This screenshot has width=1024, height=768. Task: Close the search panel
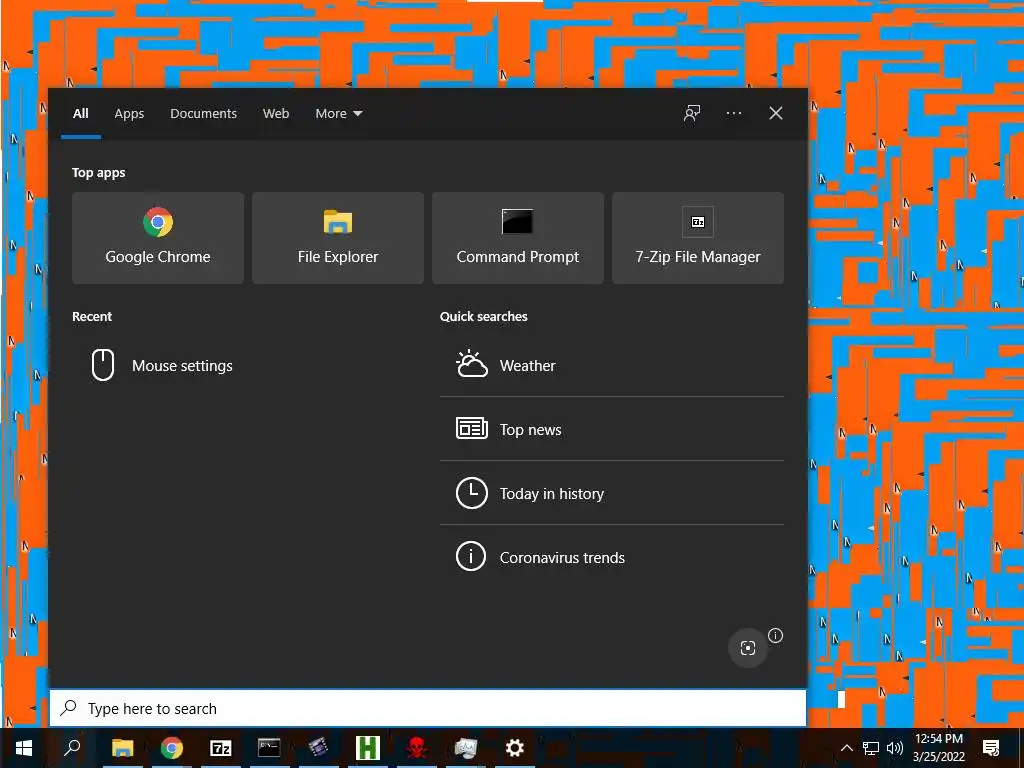(x=775, y=114)
